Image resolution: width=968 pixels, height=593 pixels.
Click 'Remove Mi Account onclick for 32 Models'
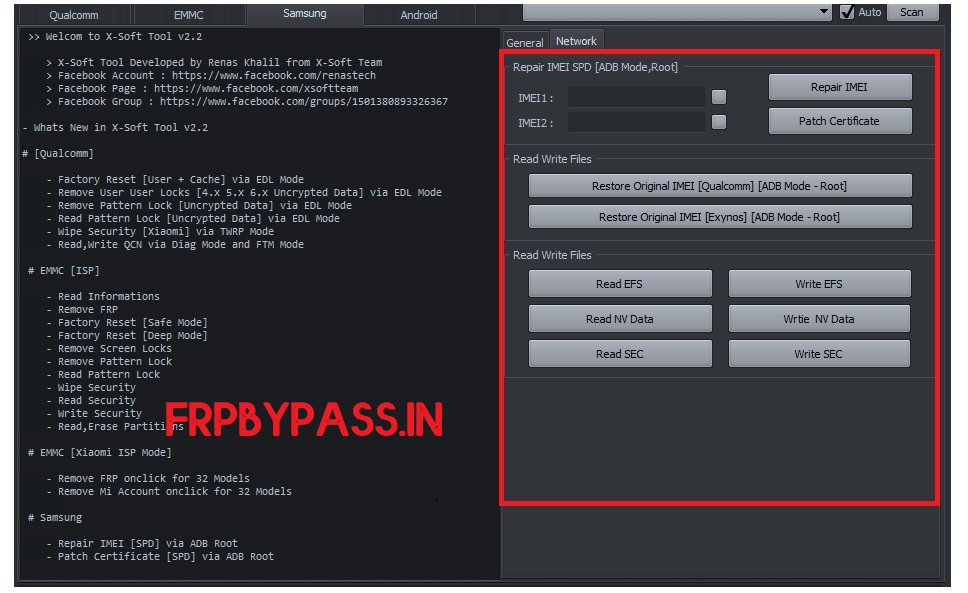tap(169, 491)
